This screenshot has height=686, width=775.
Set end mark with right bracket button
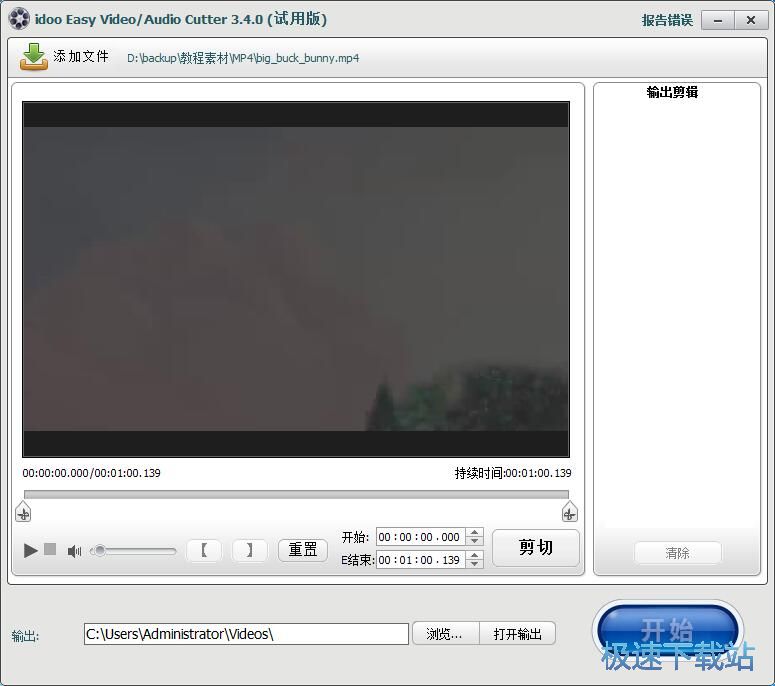(x=250, y=550)
